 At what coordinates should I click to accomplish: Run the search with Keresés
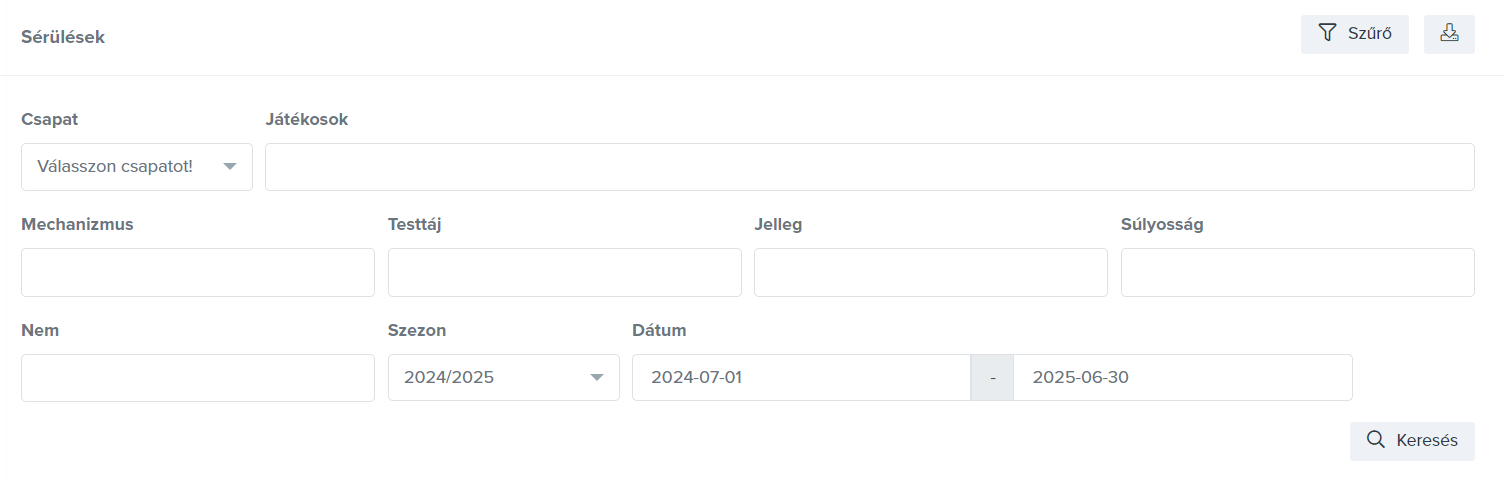(x=1412, y=441)
